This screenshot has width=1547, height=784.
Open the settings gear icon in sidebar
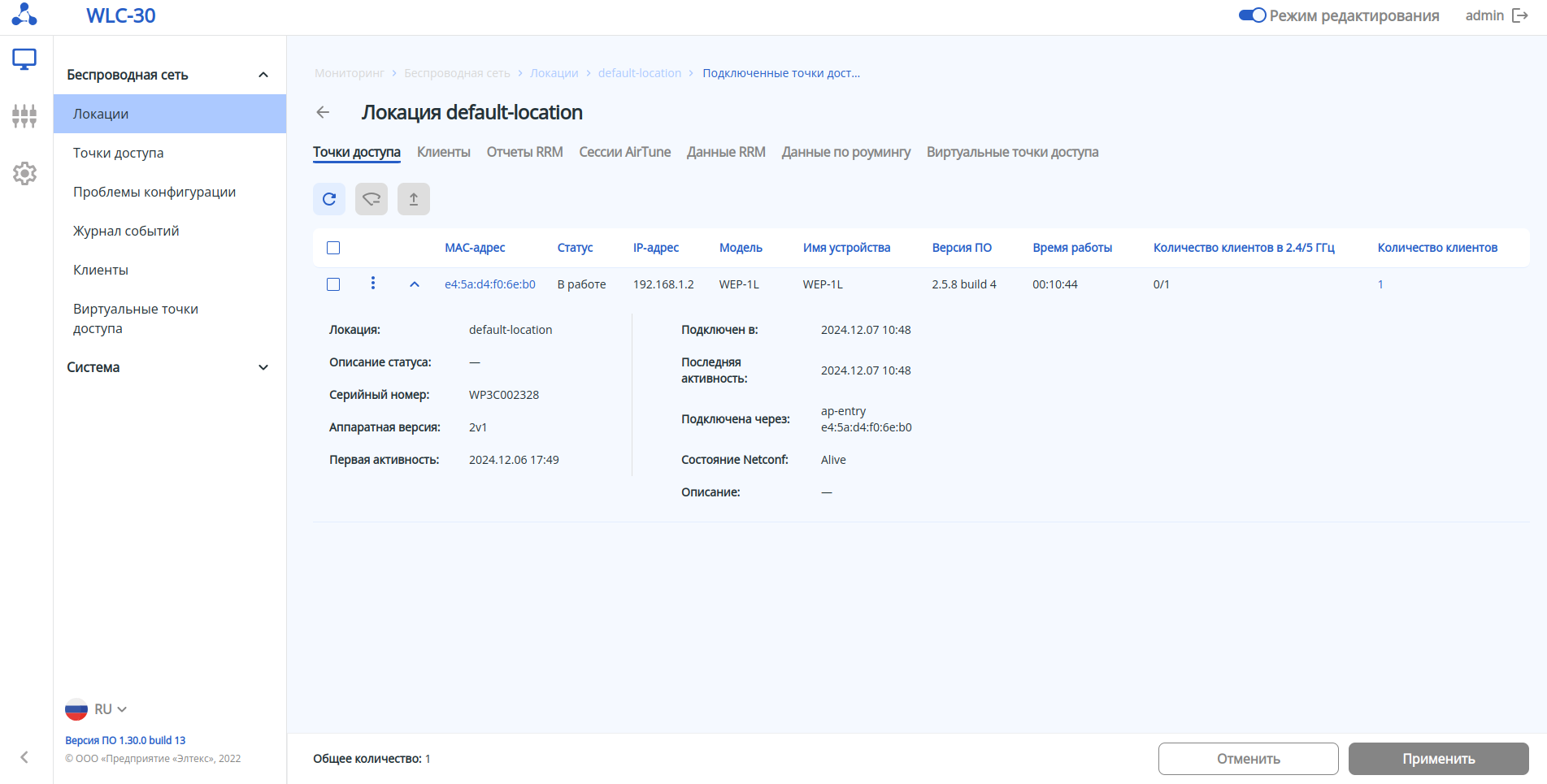click(x=24, y=173)
